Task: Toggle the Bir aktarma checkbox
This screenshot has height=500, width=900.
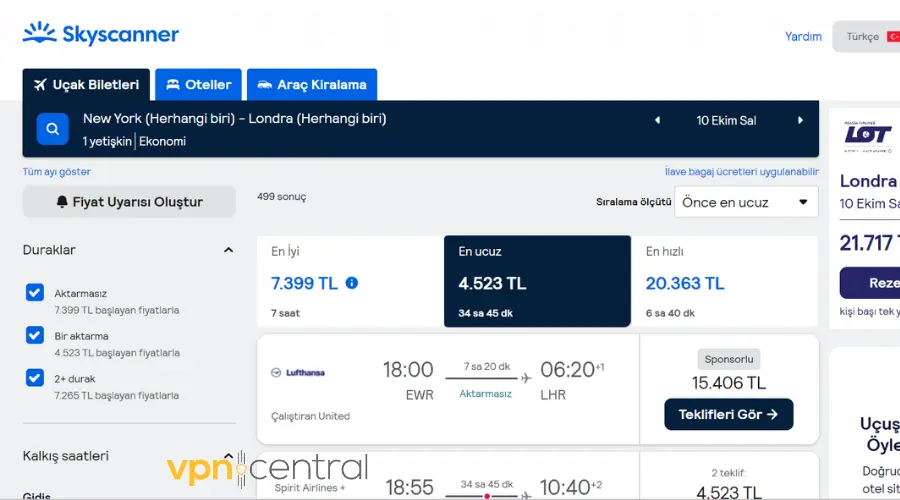Action: coord(34,335)
